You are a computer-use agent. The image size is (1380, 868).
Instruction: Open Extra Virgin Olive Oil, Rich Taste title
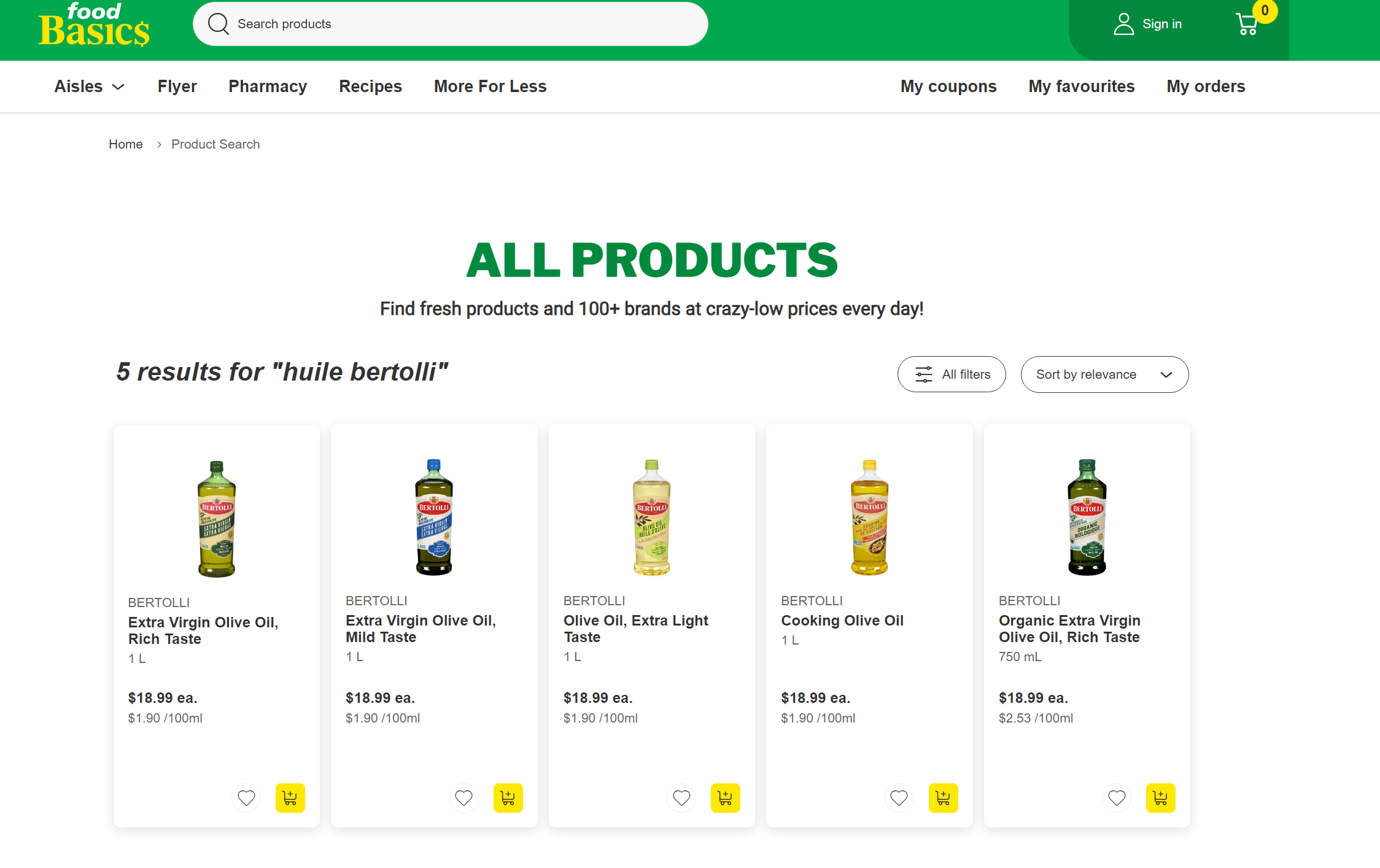[x=203, y=630]
